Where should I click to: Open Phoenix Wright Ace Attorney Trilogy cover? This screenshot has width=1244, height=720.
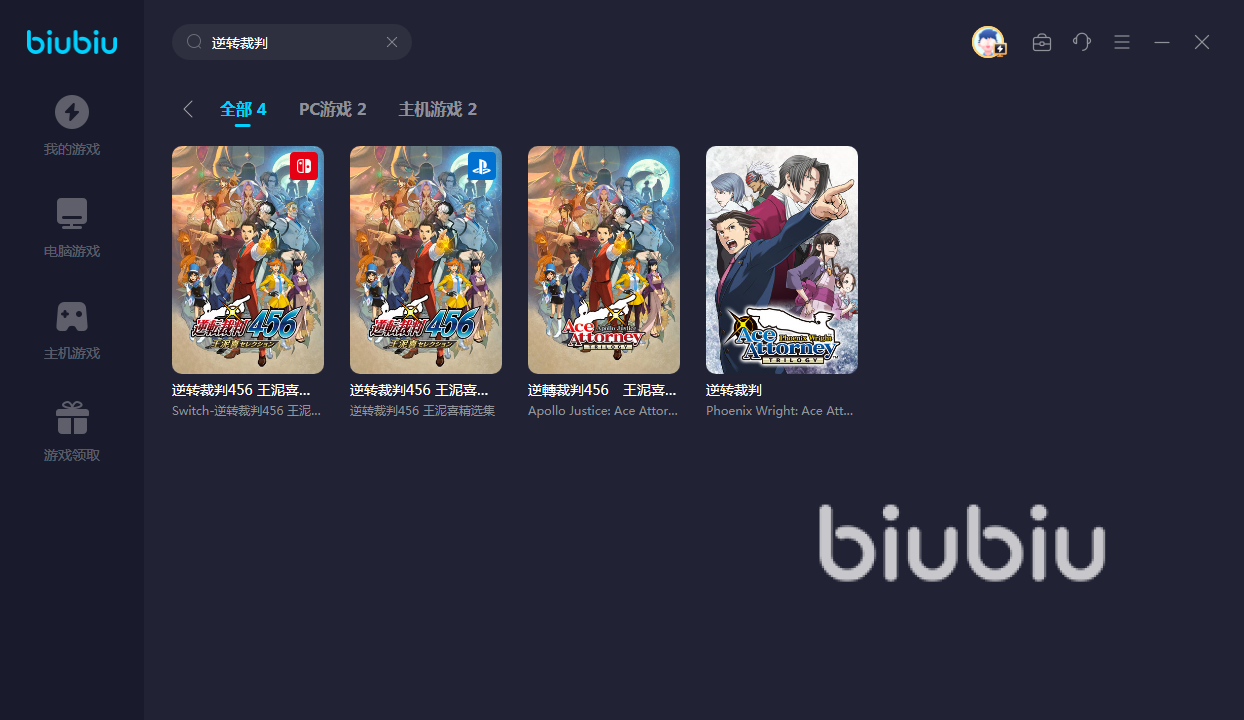point(782,260)
